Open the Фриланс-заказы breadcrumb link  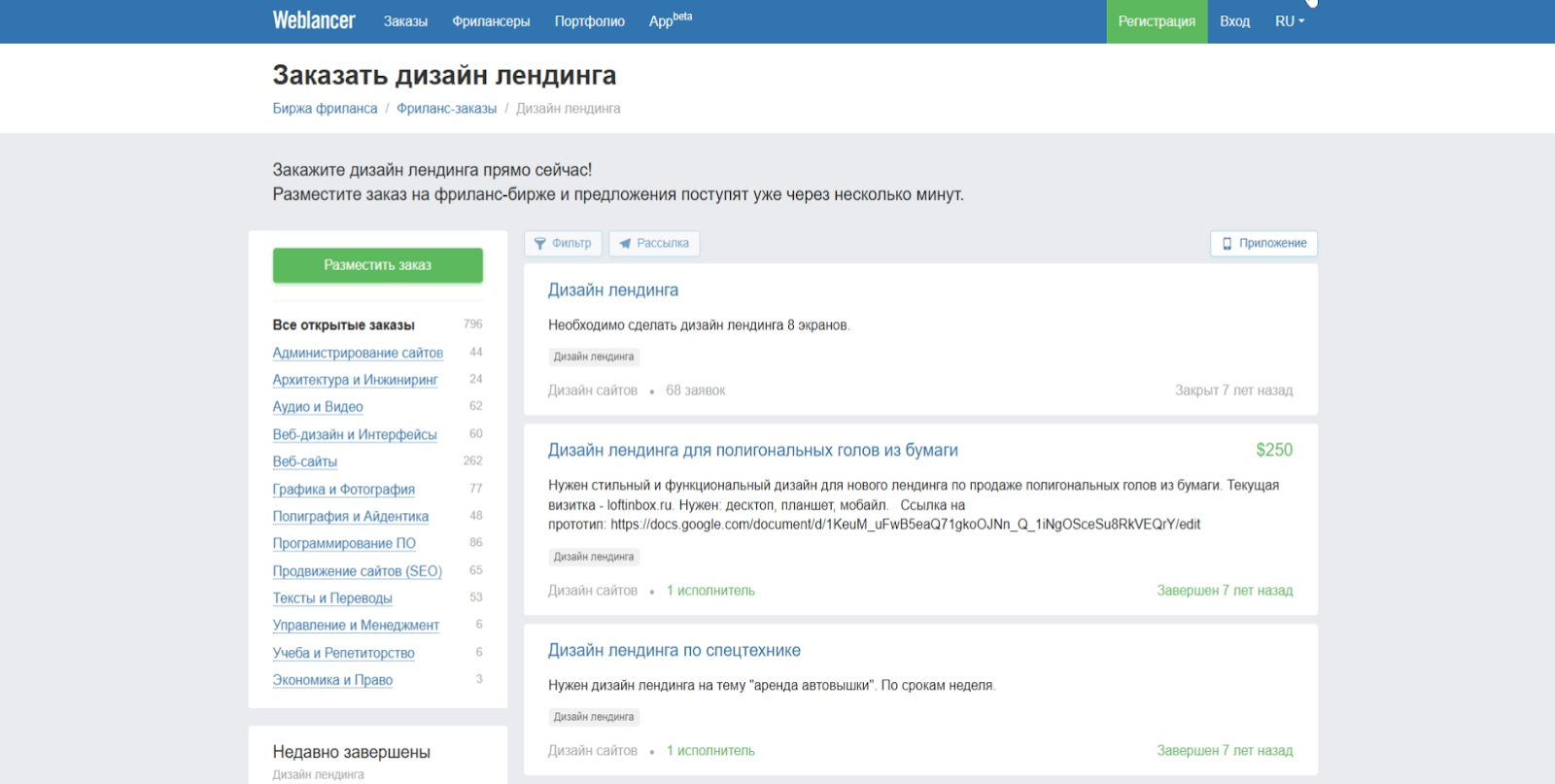tap(446, 109)
